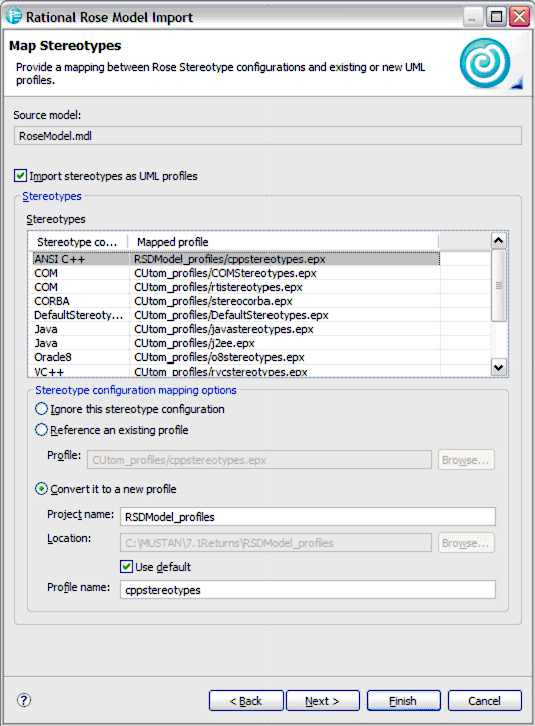Select the Java row mapped to j2ee.epx
The image size is (535, 726).
click(x=236, y=343)
